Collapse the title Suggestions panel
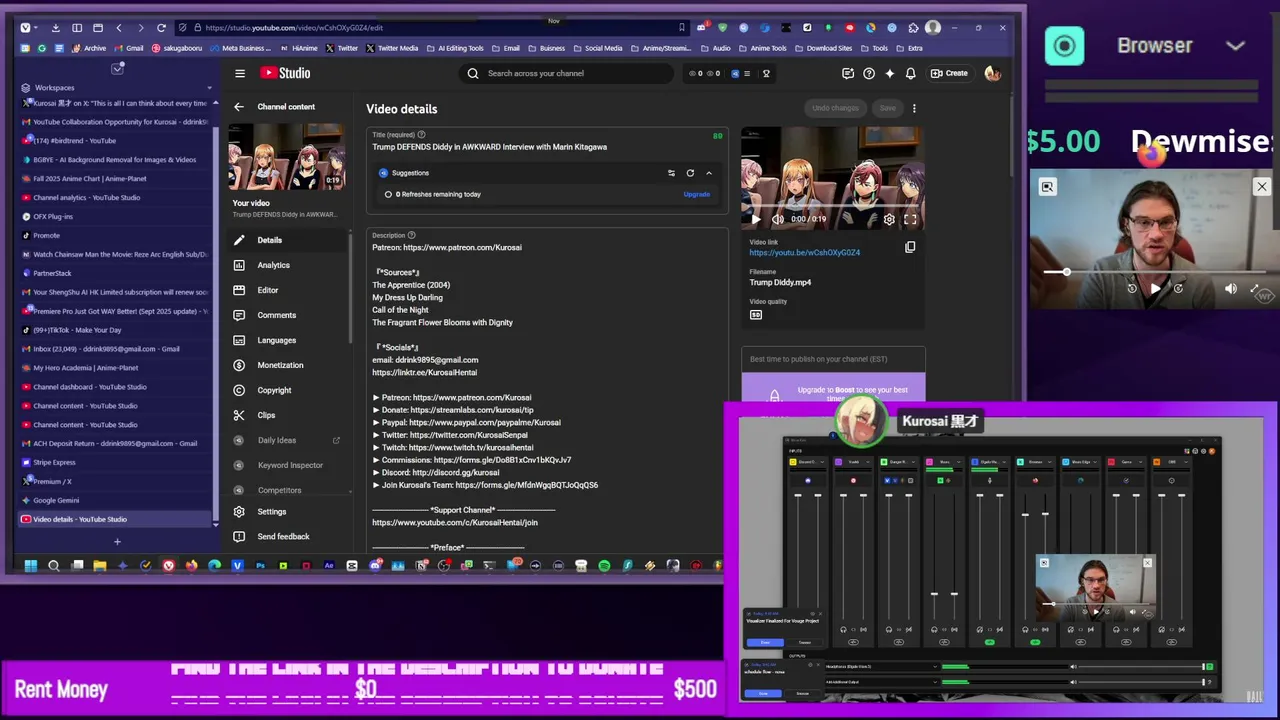This screenshot has height=720, width=1280. click(x=709, y=173)
